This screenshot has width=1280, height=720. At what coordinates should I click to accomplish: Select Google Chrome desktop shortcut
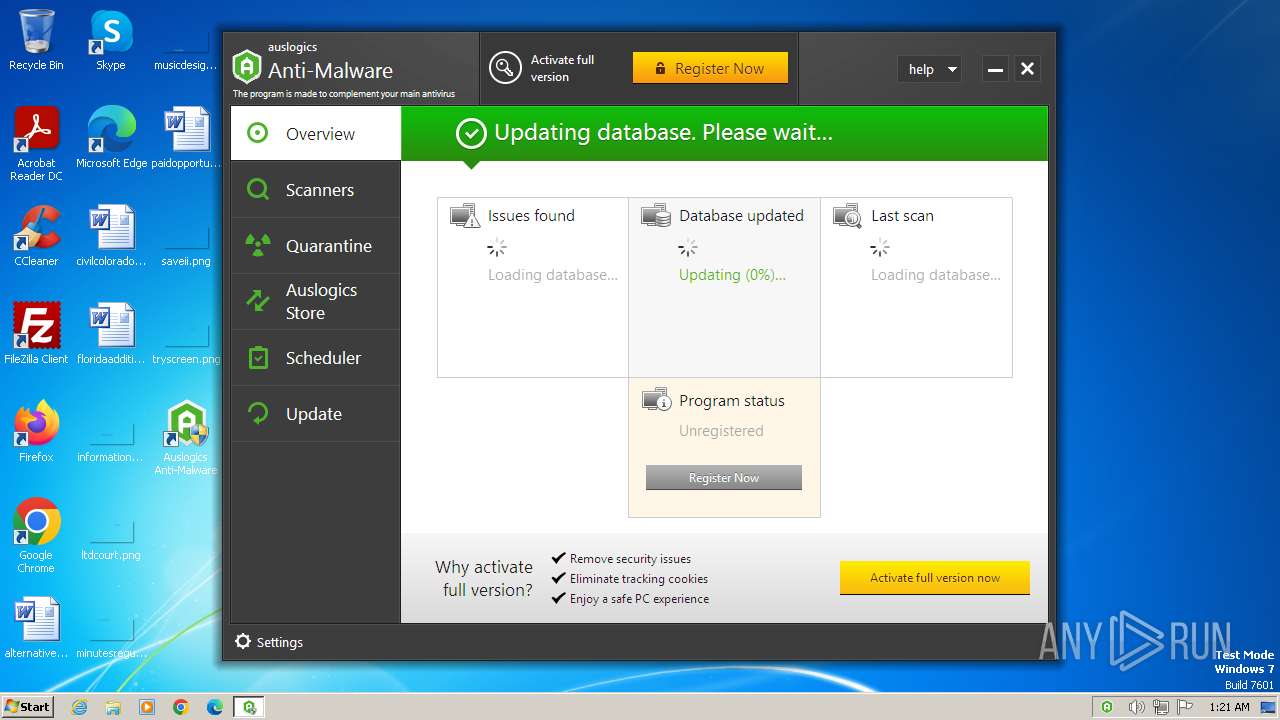pos(36,535)
